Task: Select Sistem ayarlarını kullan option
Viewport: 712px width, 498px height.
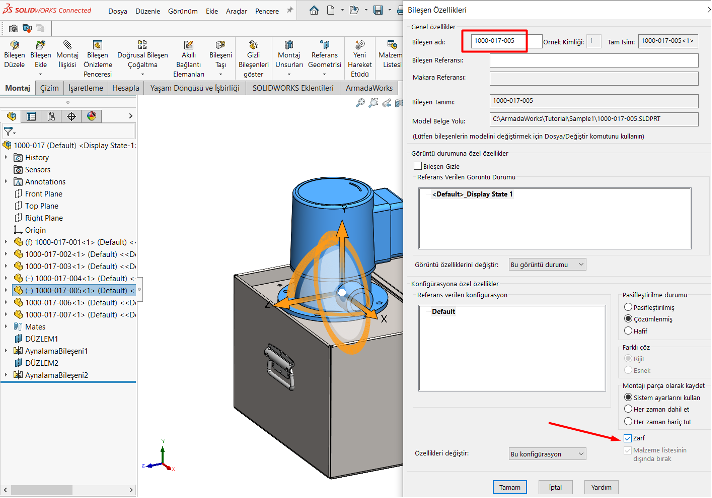Action: coord(628,397)
